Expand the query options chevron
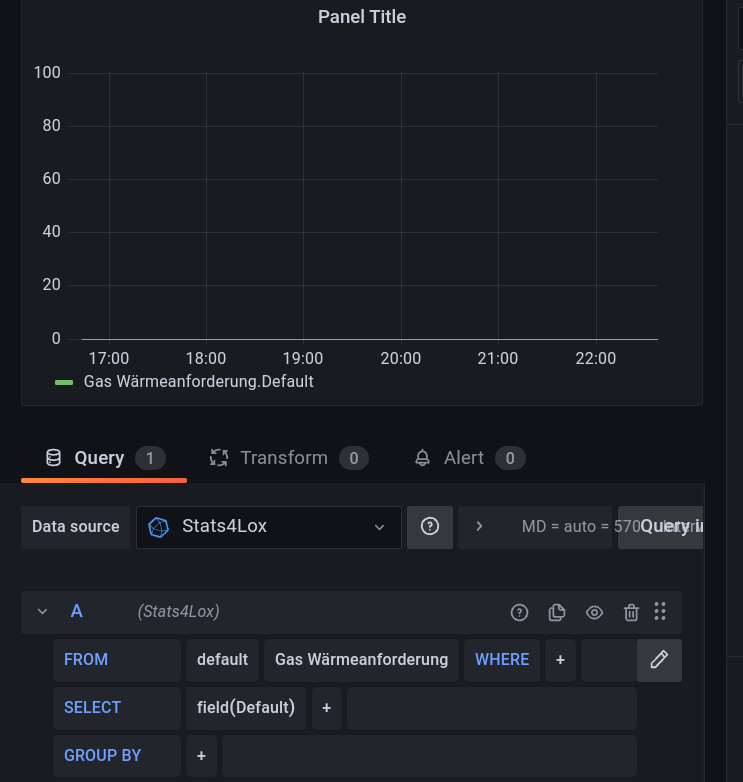Viewport: 743px width, 782px height. pyautogui.click(x=479, y=527)
